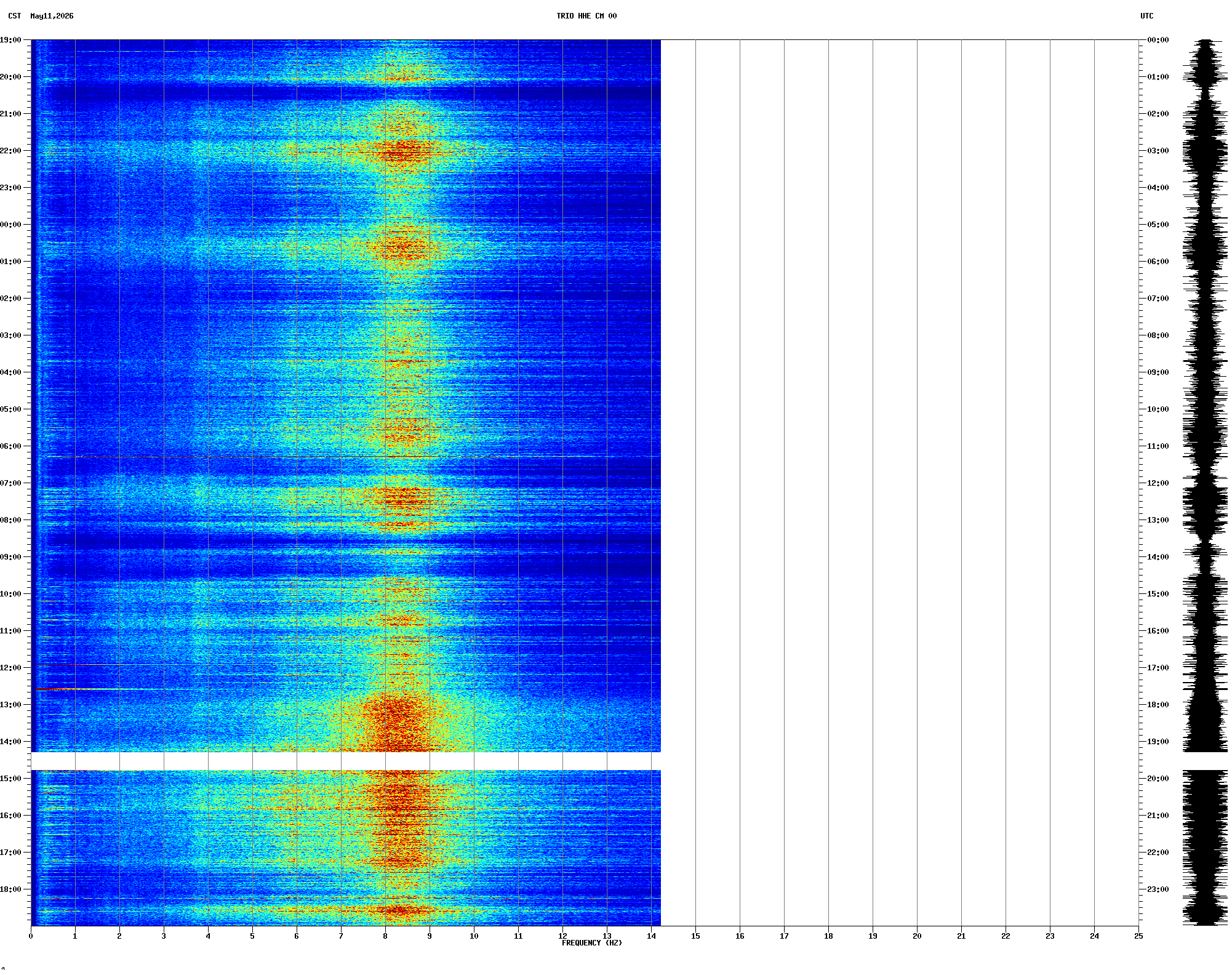Click the 14 Hz frequency axis tick

651,936
